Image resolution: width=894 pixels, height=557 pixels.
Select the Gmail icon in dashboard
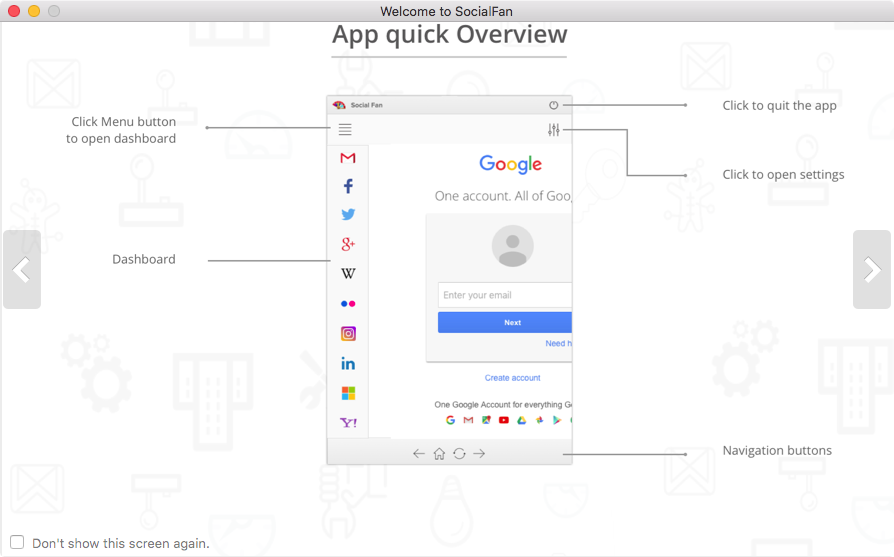[x=348, y=158]
